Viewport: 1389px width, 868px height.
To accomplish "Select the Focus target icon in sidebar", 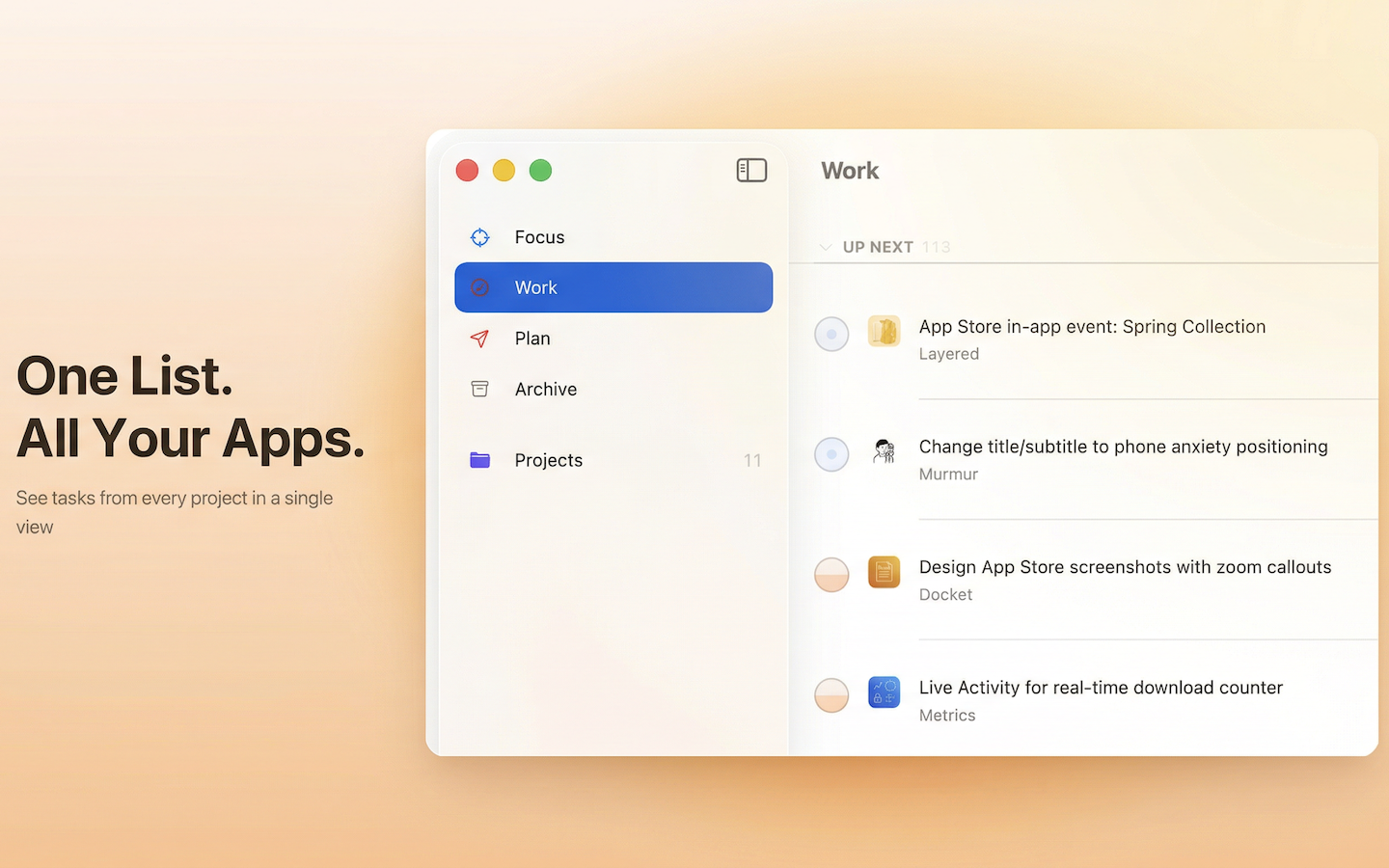I will (479, 237).
